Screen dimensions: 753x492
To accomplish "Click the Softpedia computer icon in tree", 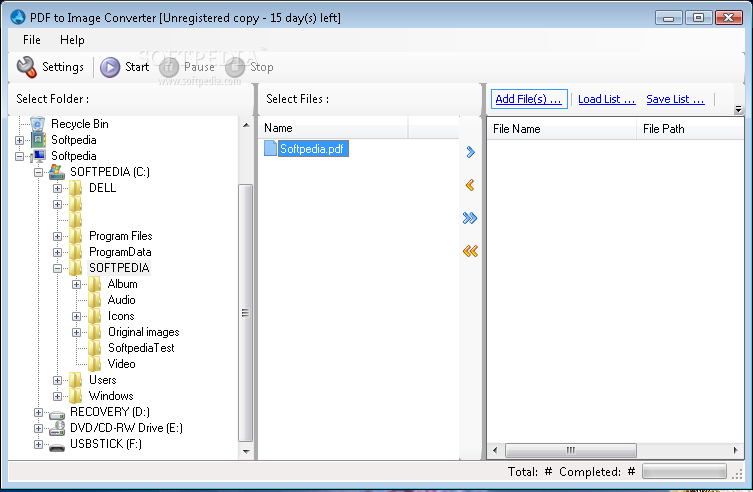I will (x=37, y=156).
